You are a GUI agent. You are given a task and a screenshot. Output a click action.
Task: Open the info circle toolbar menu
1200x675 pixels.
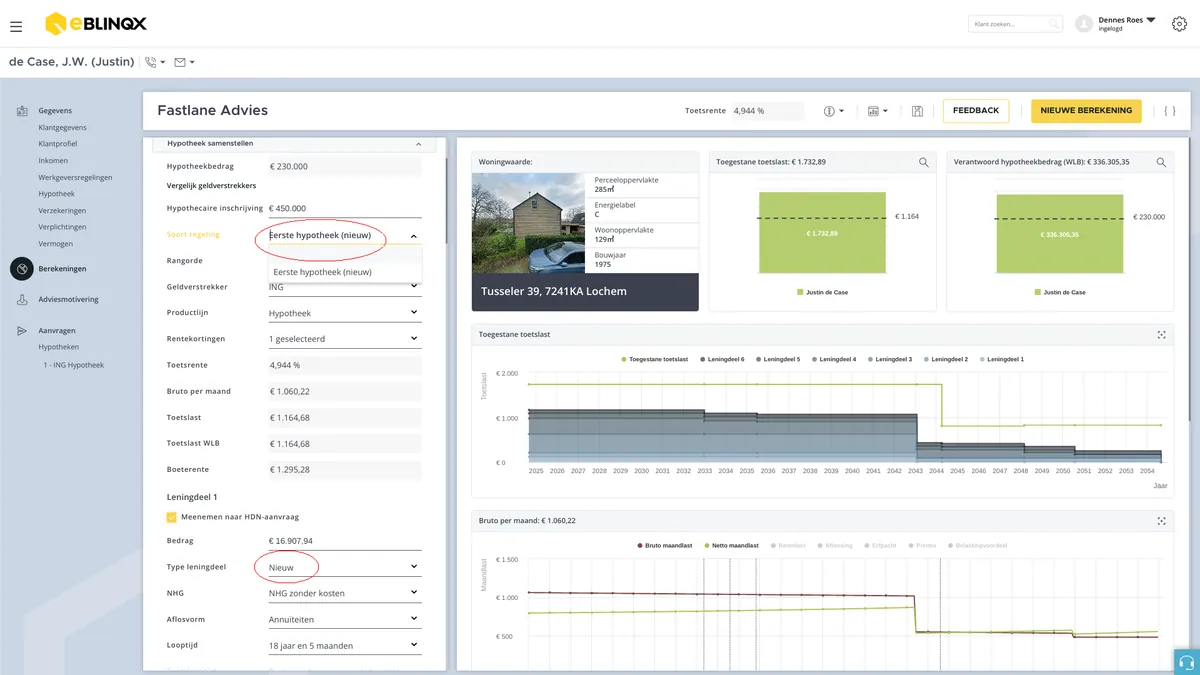point(834,111)
